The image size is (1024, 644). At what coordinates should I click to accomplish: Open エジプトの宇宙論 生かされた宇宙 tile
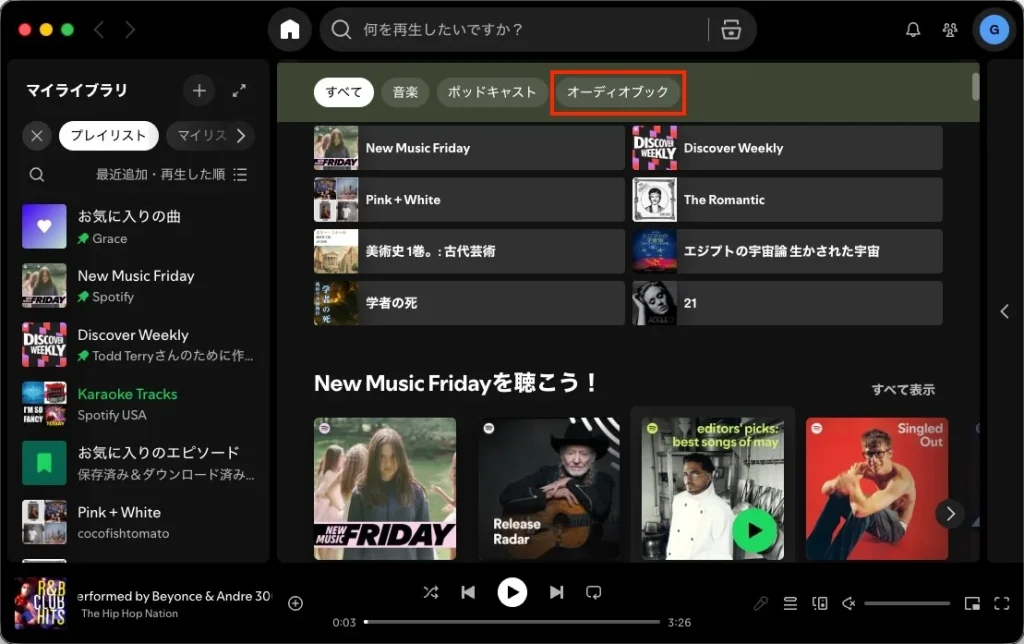coord(787,251)
